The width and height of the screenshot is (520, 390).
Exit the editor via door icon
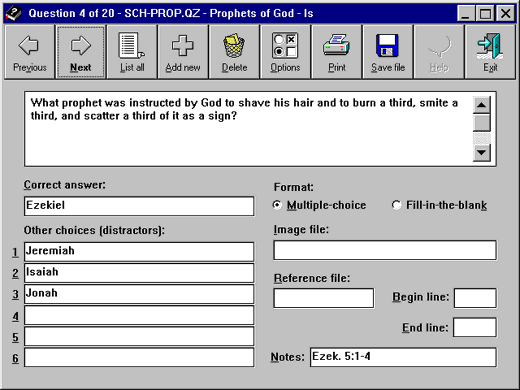pyautogui.click(x=490, y=52)
